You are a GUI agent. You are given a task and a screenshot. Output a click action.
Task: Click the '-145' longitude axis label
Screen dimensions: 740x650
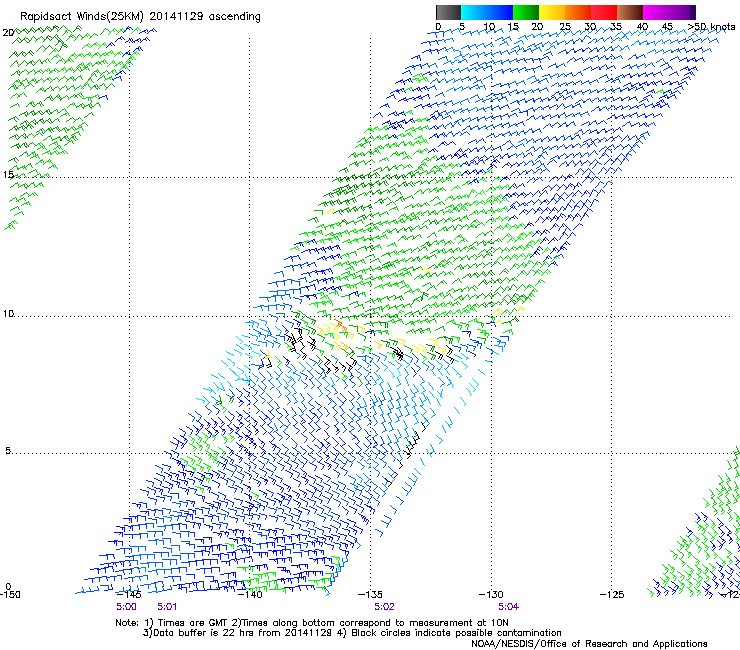point(129,594)
